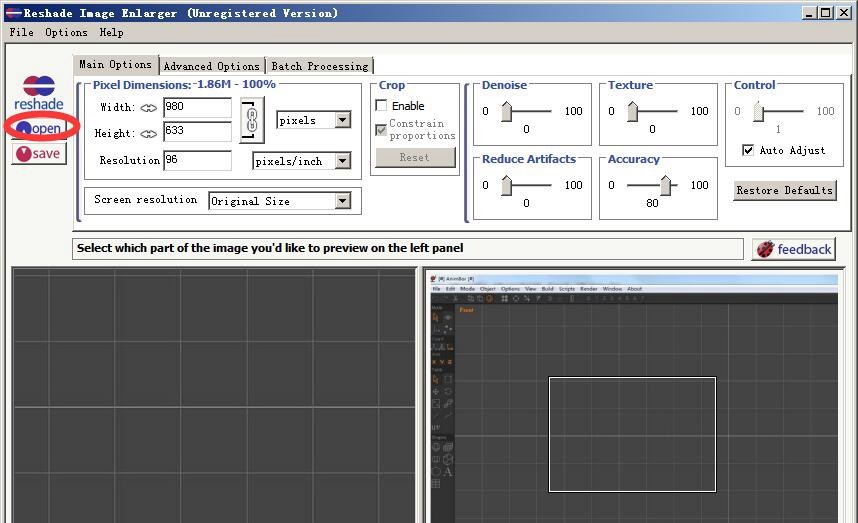Click the Width input field
Image resolution: width=858 pixels, height=523 pixels.
pyautogui.click(x=198, y=107)
